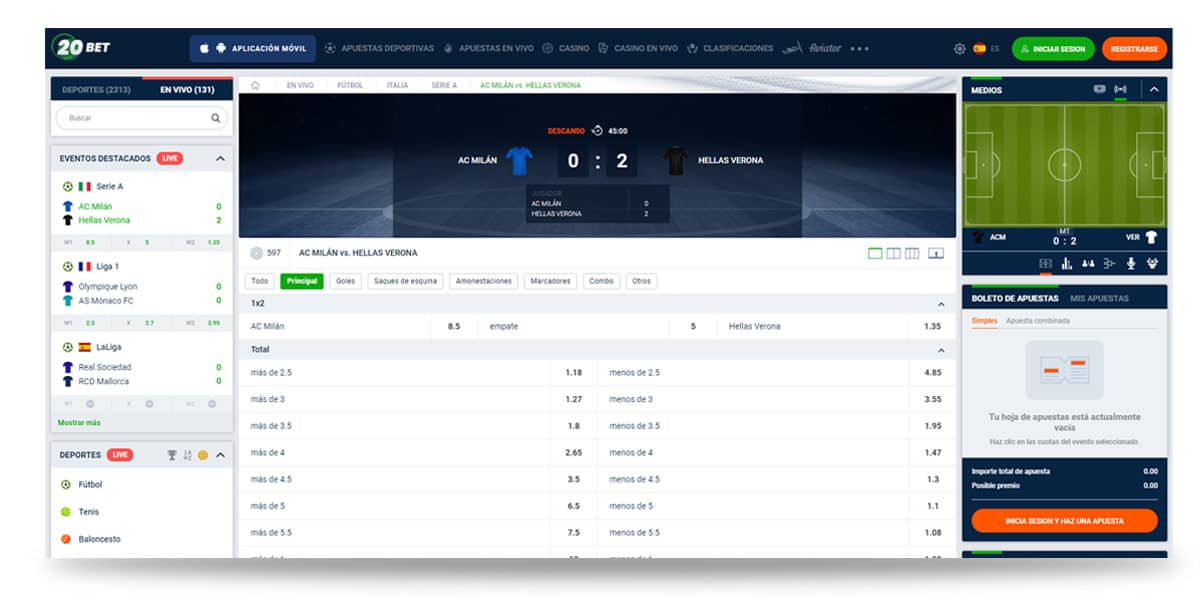Open the Apuestas Deportivas menu
1200x596 pixels.
[x=380, y=48]
